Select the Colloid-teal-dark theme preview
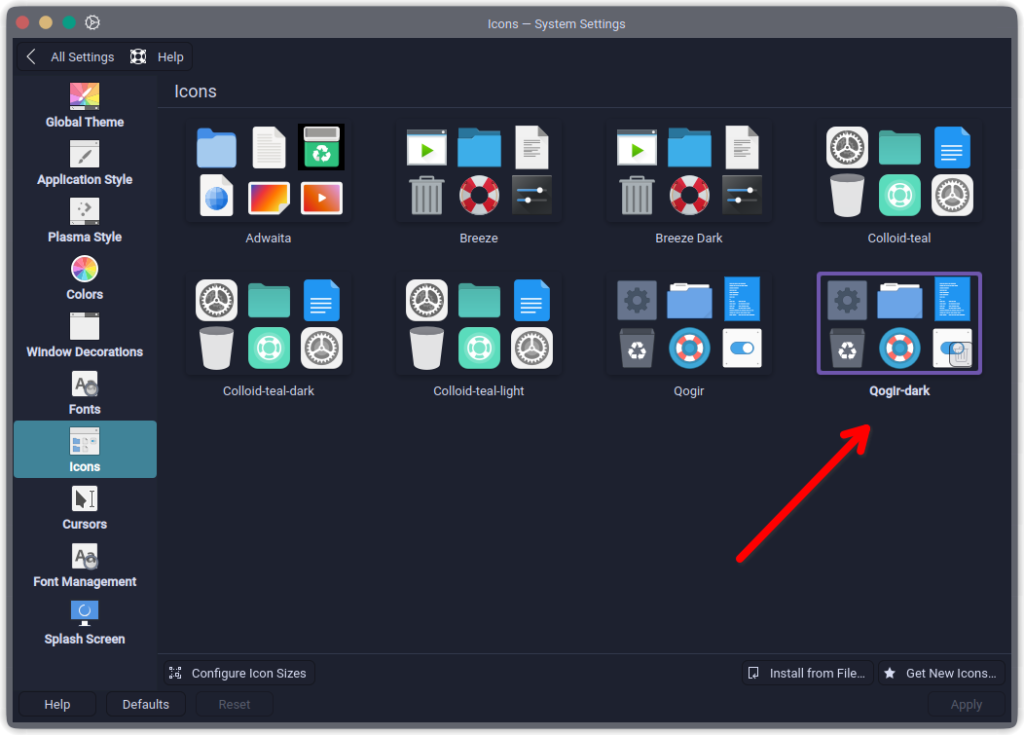1024x735 pixels. click(268, 323)
